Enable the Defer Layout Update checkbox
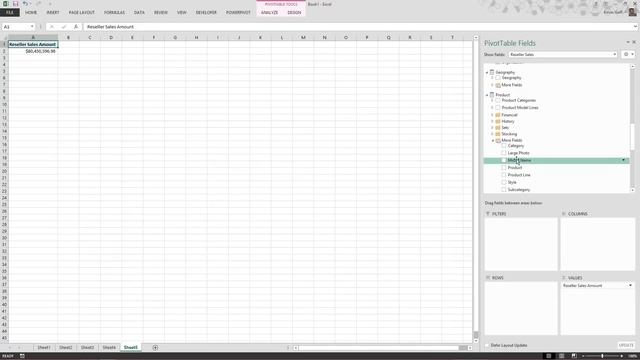 pos(487,345)
